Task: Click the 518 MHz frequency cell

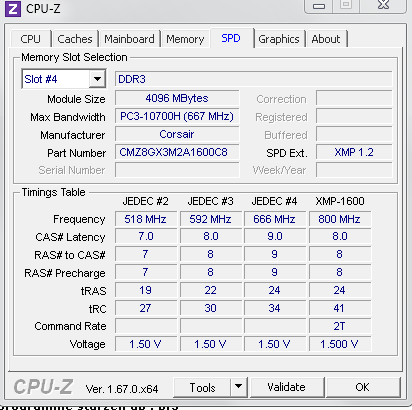Action: [146, 219]
